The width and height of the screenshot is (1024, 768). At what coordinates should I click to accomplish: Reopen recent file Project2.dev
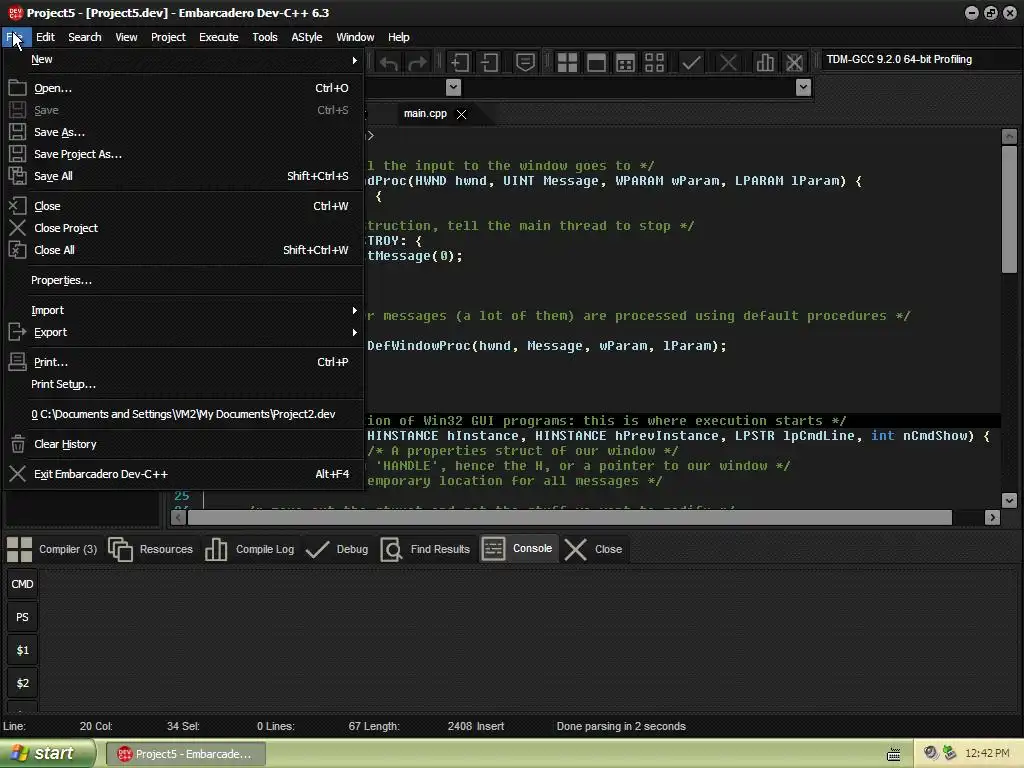[184, 414]
